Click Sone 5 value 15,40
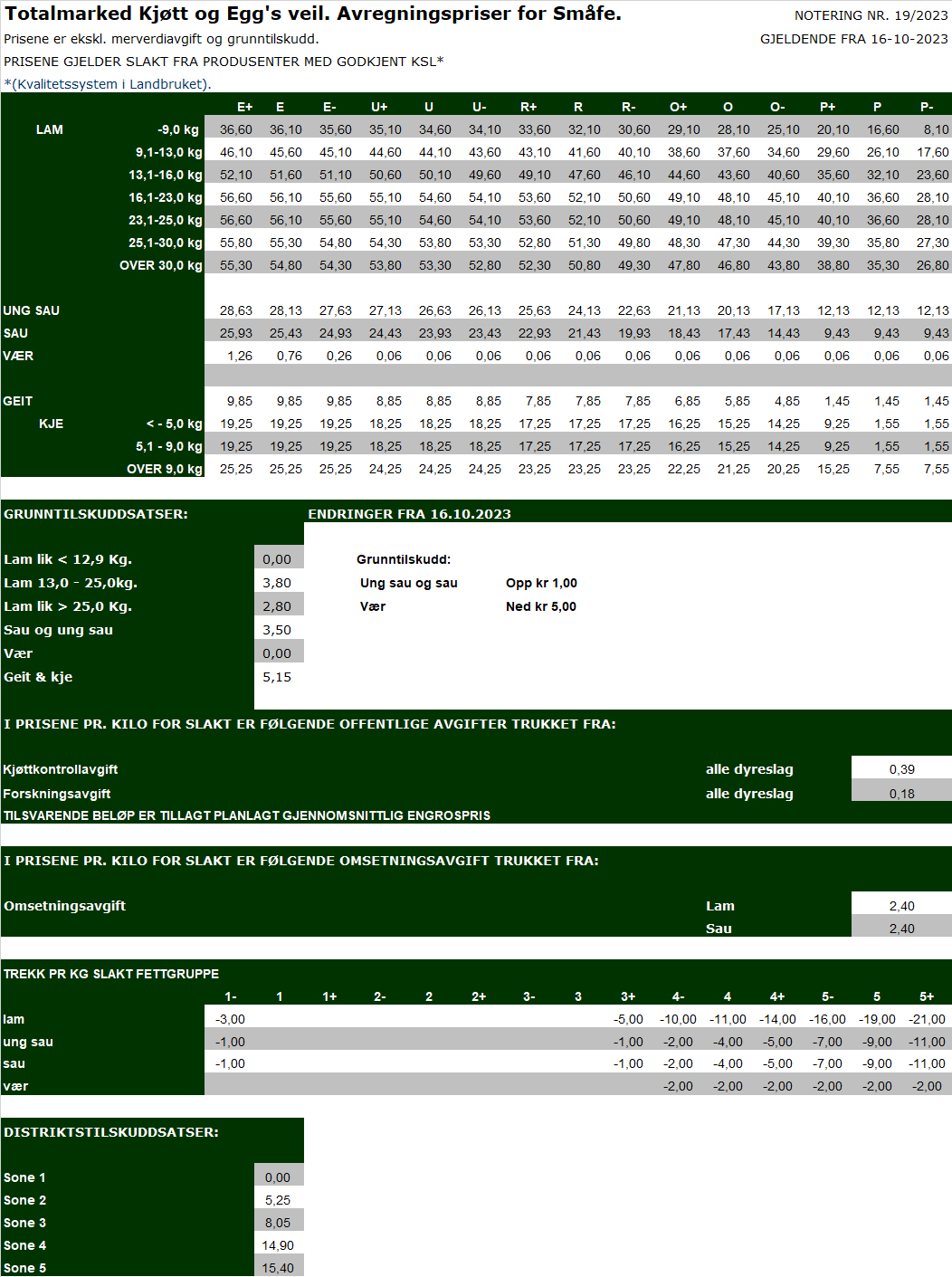 pyautogui.click(x=278, y=1268)
